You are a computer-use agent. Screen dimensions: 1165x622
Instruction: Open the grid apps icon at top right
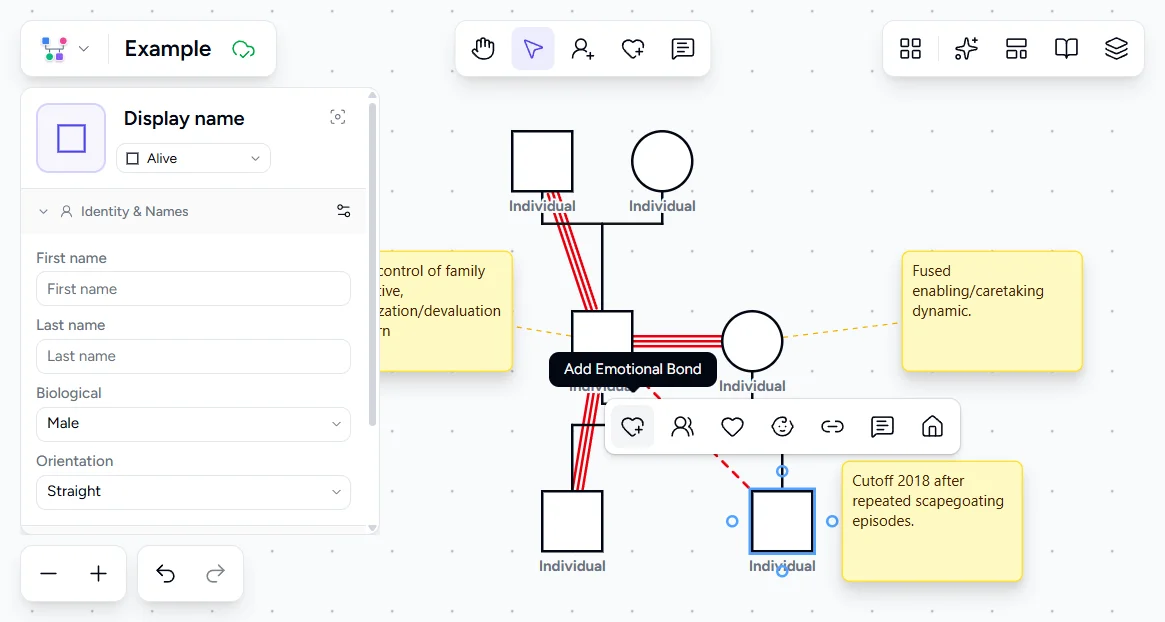point(910,49)
